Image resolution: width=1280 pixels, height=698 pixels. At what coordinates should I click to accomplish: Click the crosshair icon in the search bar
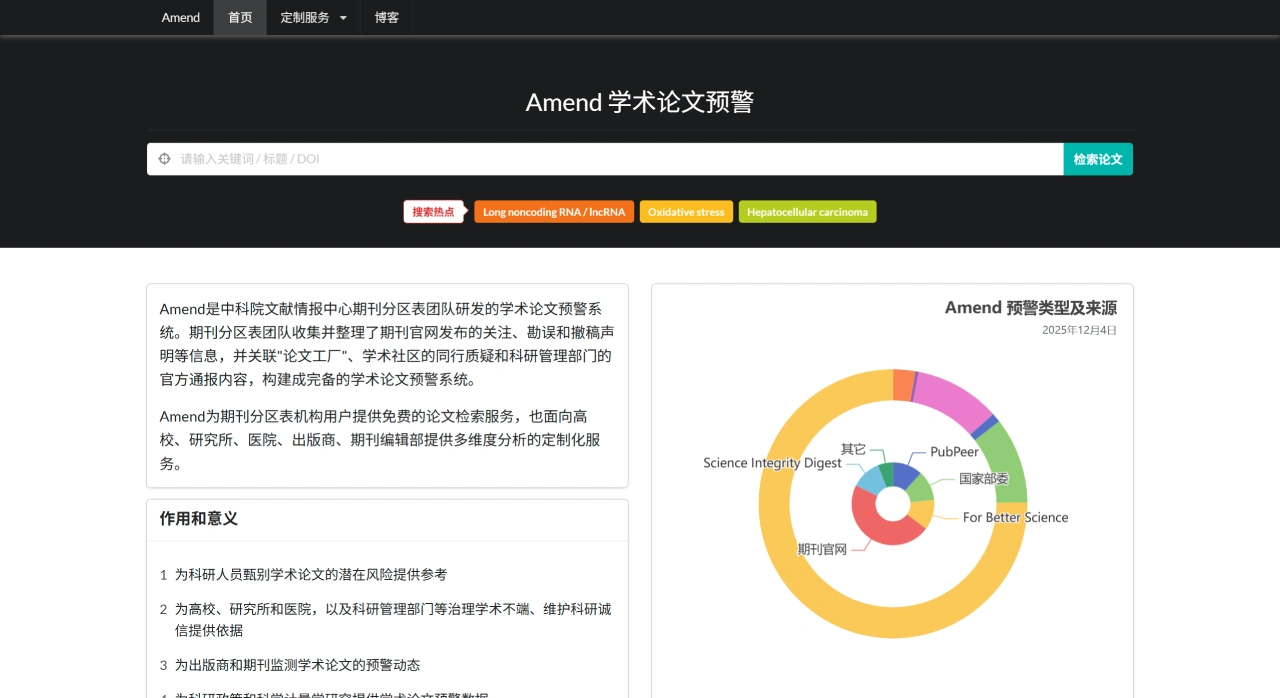click(x=163, y=158)
